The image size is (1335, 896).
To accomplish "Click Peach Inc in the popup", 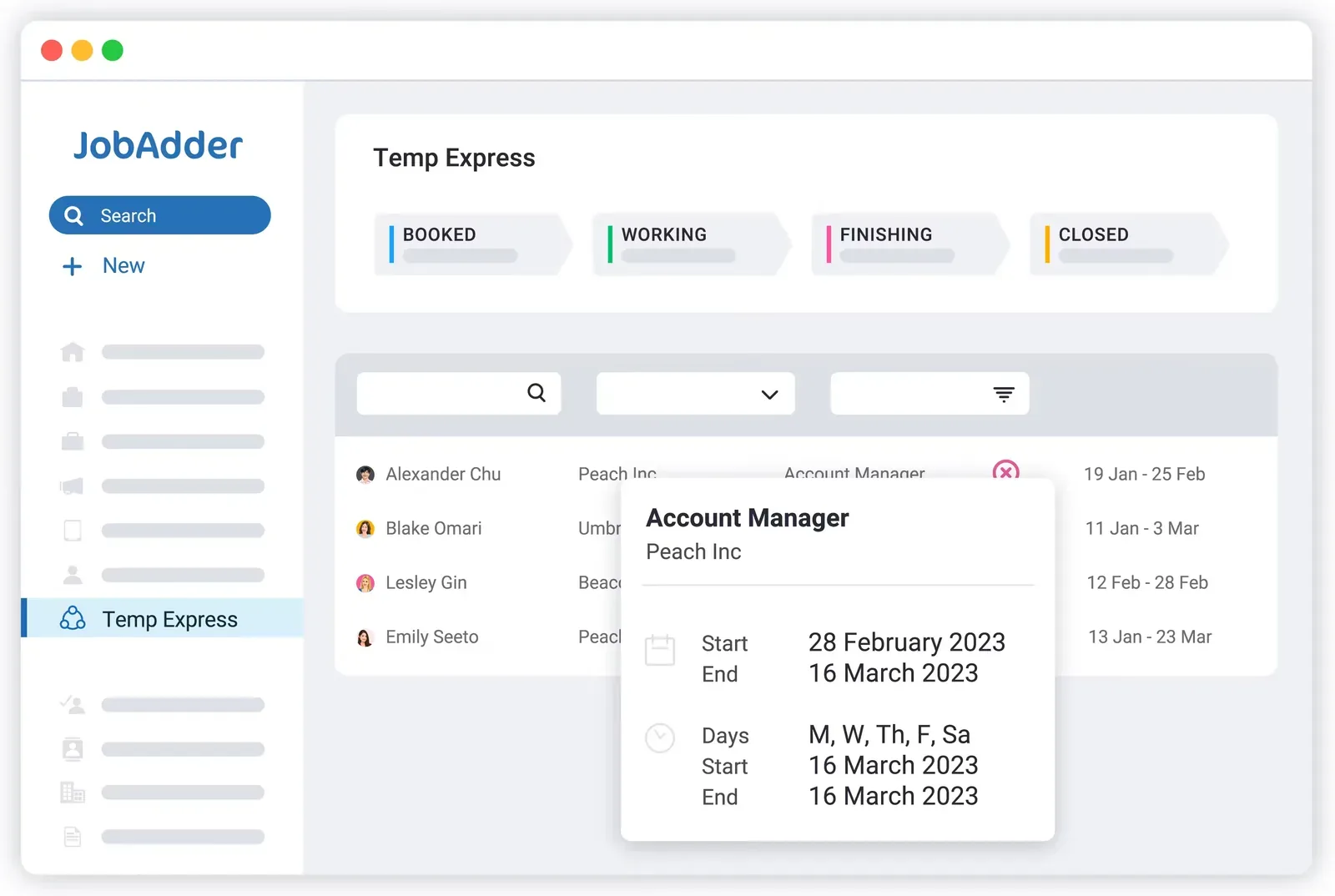I will [x=693, y=551].
